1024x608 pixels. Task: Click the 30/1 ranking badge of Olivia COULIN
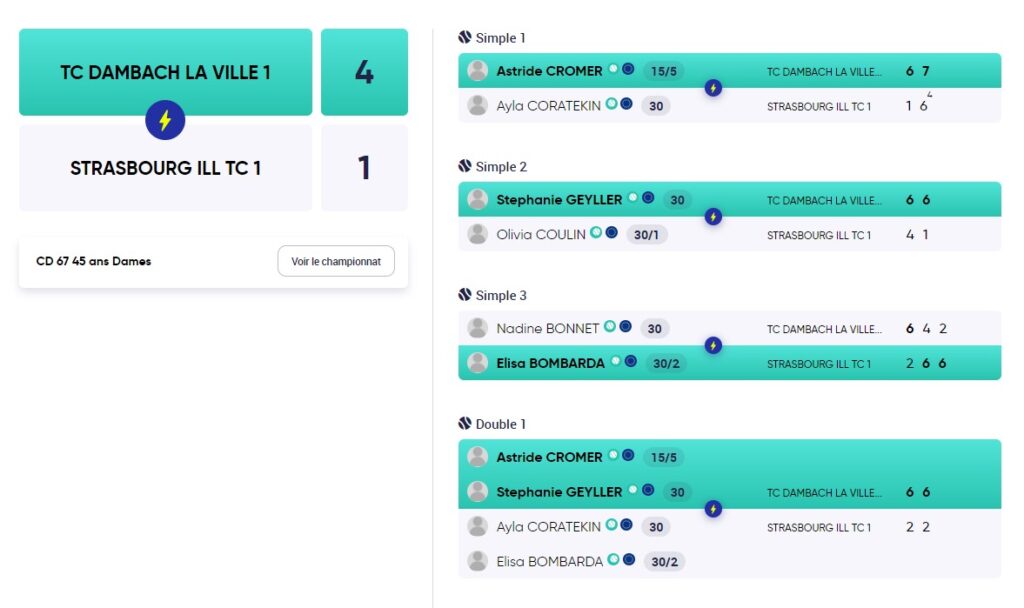647,234
